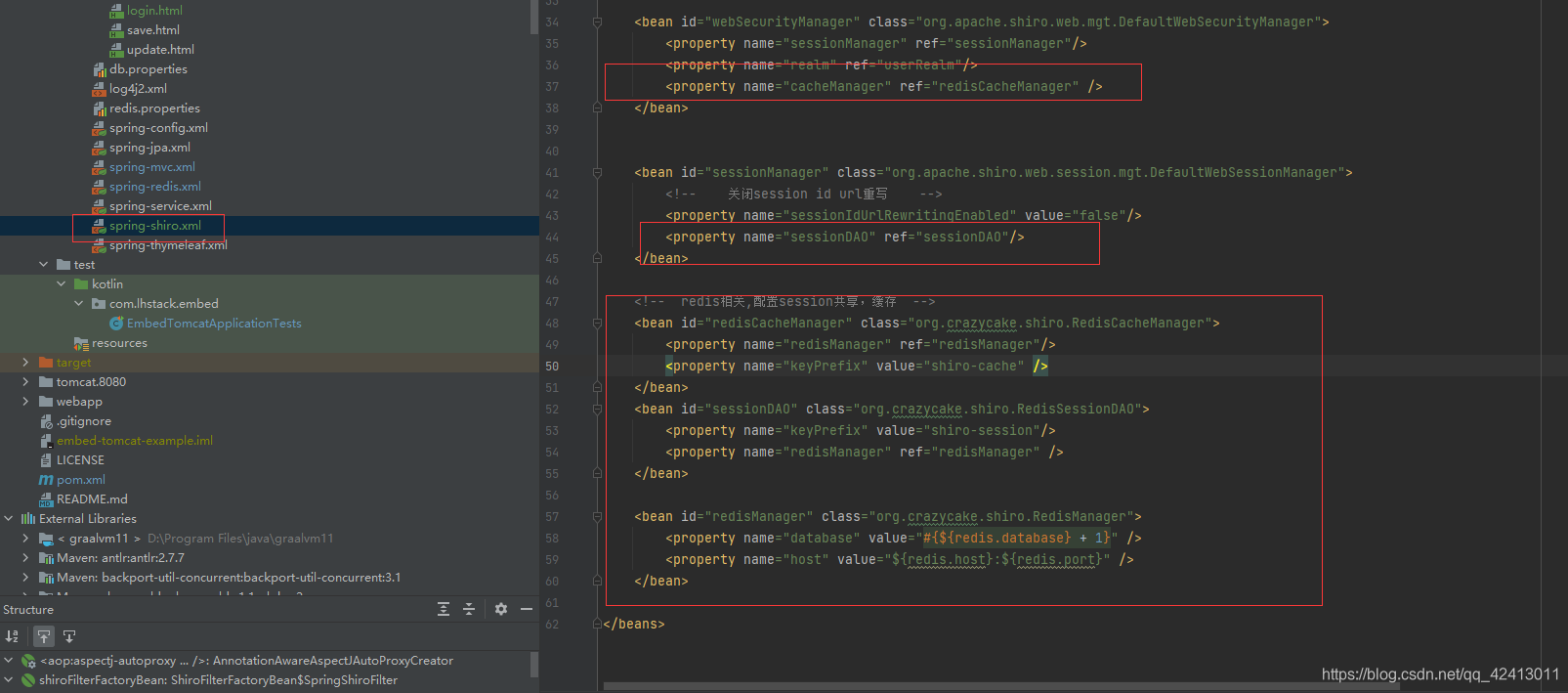1568x693 pixels.
Task: Collapse the com.lhstack.embed package
Action: tap(78, 304)
